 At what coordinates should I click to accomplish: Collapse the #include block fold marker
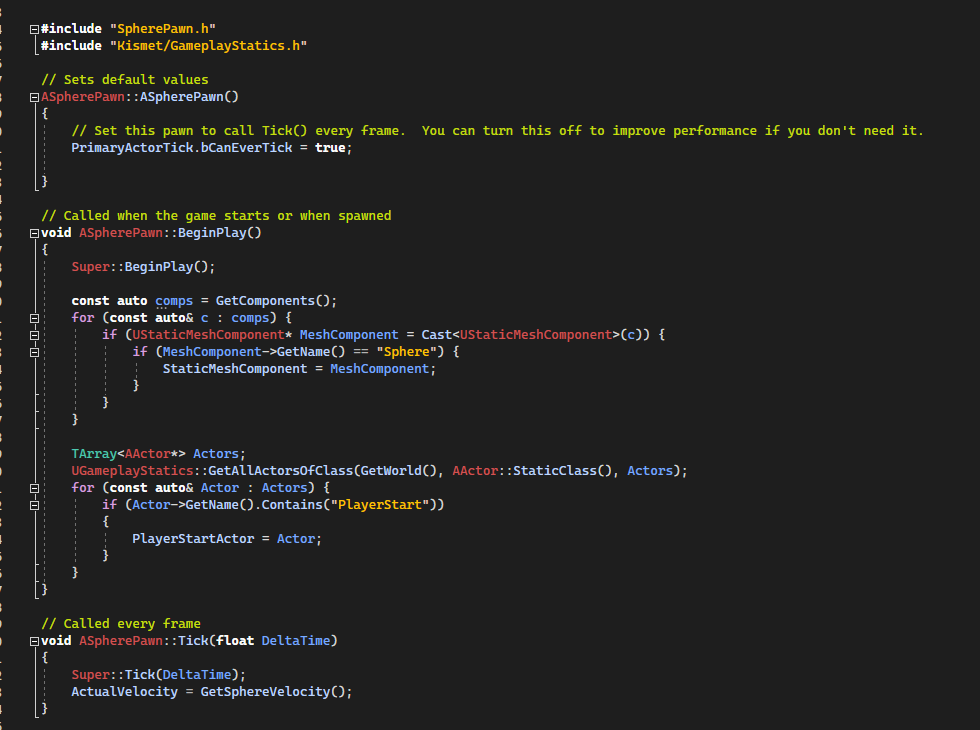pyautogui.click(x=34, y=29)
